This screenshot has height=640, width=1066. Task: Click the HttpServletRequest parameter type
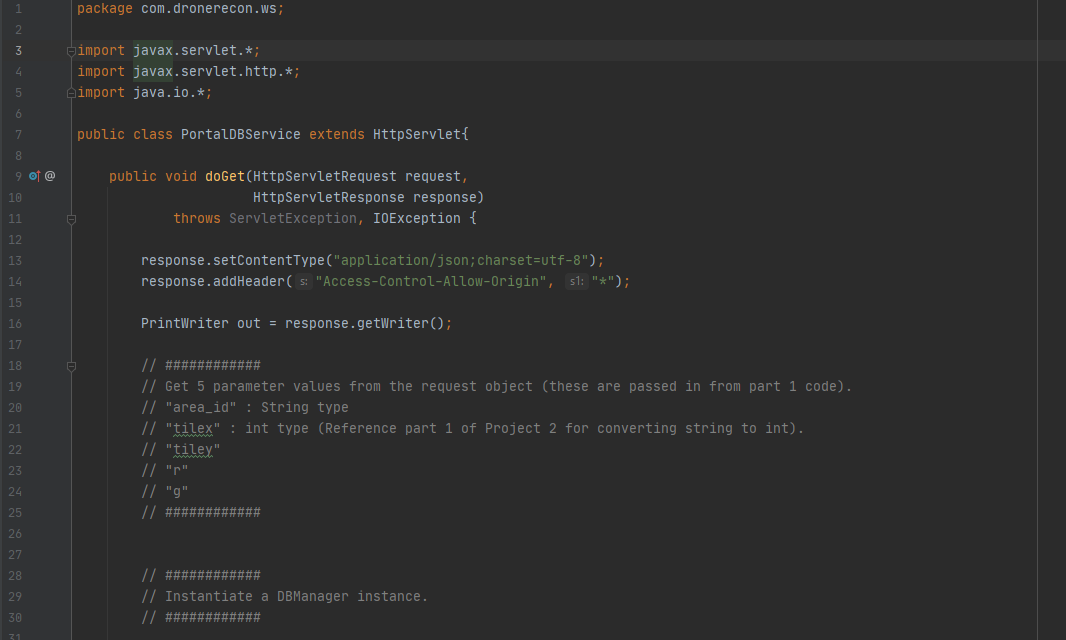point(325,177)
